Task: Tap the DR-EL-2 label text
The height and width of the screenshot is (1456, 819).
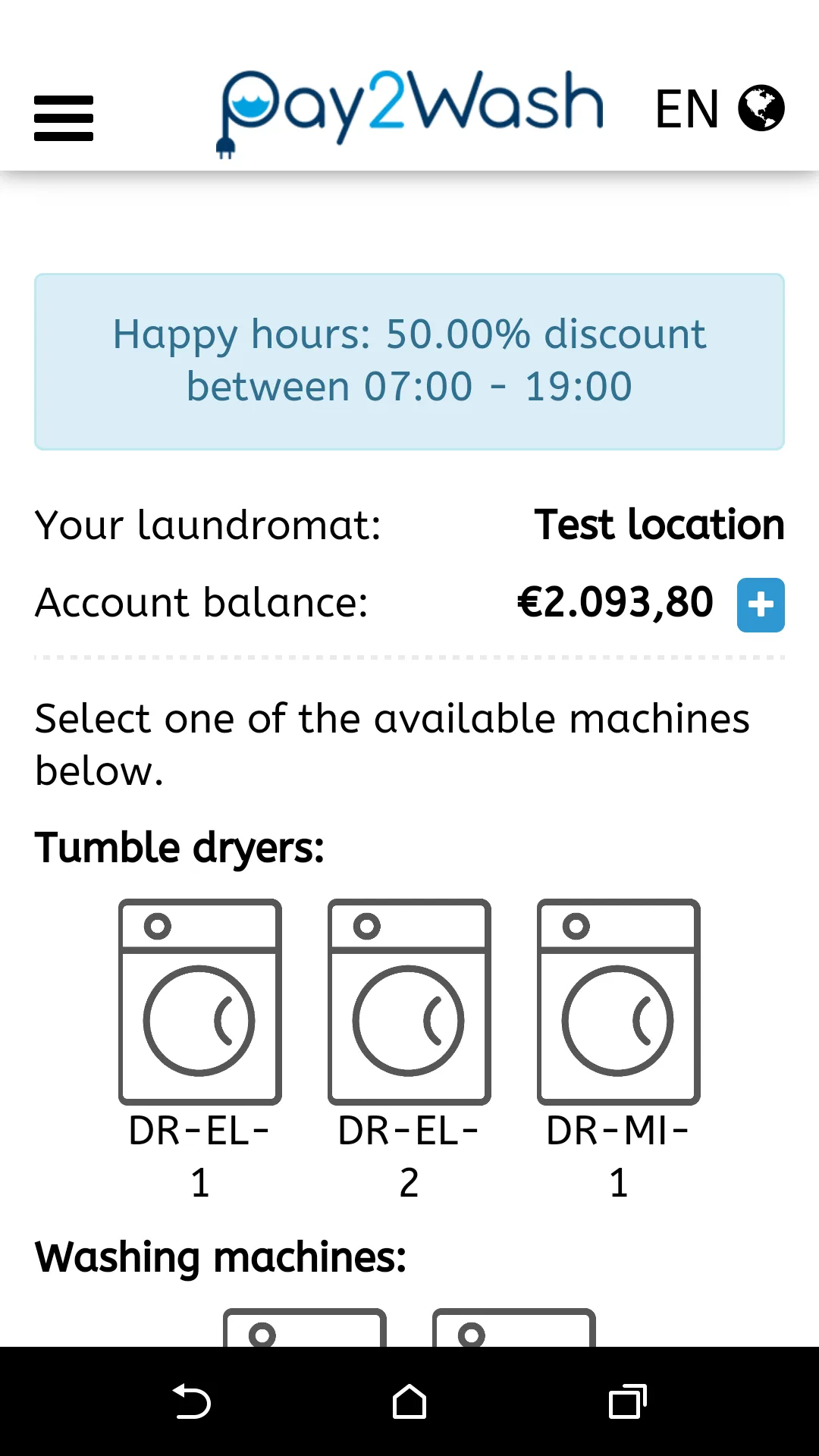Action: [x=409, y=1156]
